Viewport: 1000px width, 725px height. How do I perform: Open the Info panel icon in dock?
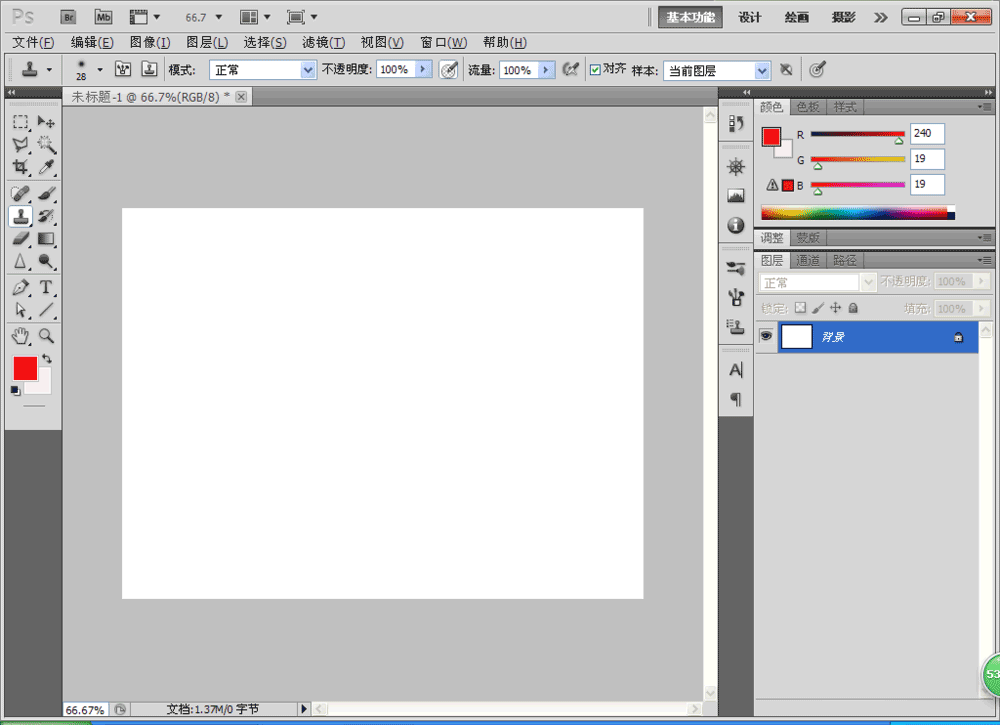click(736, 225)
